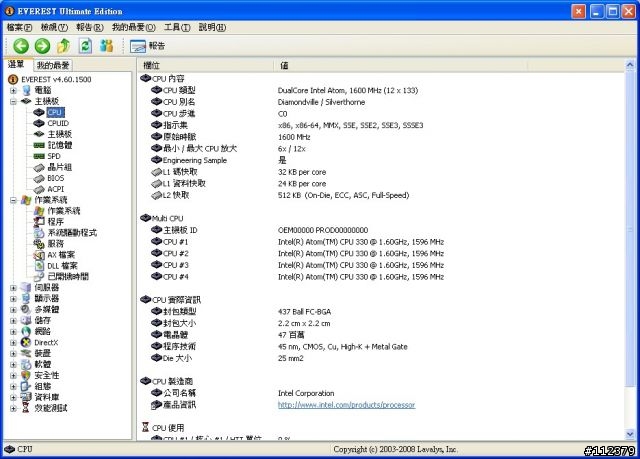
Task: Click the 服務 services gear icon
Action: tap(39, 244)
